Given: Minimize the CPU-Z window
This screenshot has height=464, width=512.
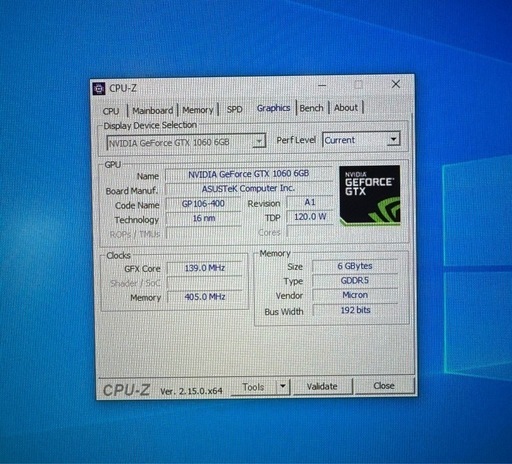Looking at the screenshot, I should tap(322, 85).
